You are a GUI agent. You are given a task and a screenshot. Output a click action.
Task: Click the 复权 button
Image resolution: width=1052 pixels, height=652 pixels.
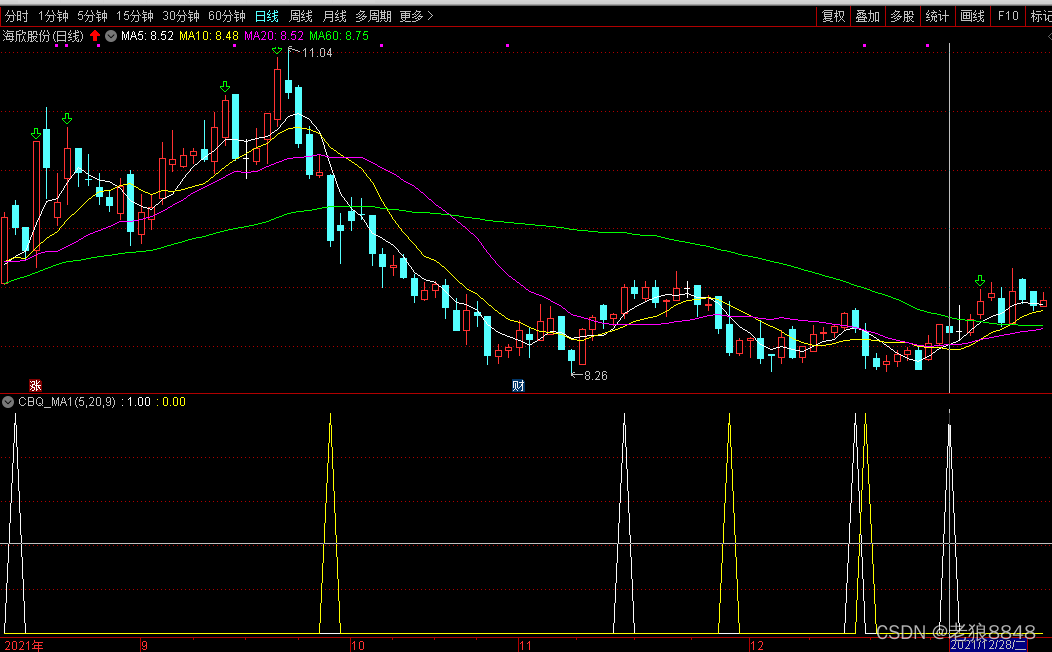pos(833,16)
